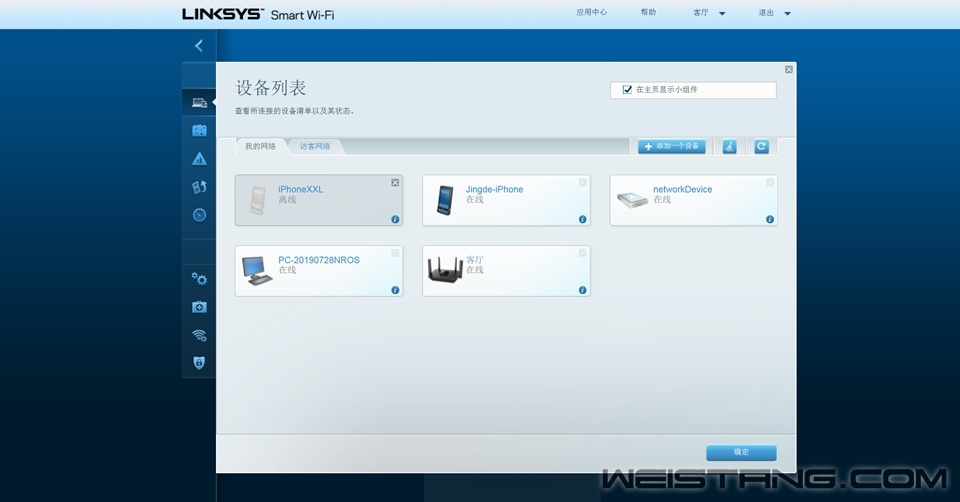Open the Speed Test sidebar icon

tap(199, 215)
